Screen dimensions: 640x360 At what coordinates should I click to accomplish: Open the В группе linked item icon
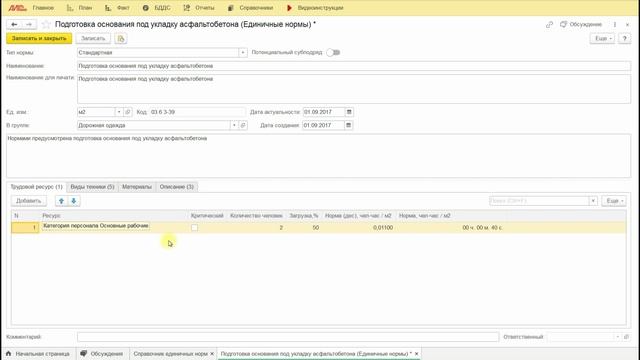pyautogui.click(x=243, y=125)
